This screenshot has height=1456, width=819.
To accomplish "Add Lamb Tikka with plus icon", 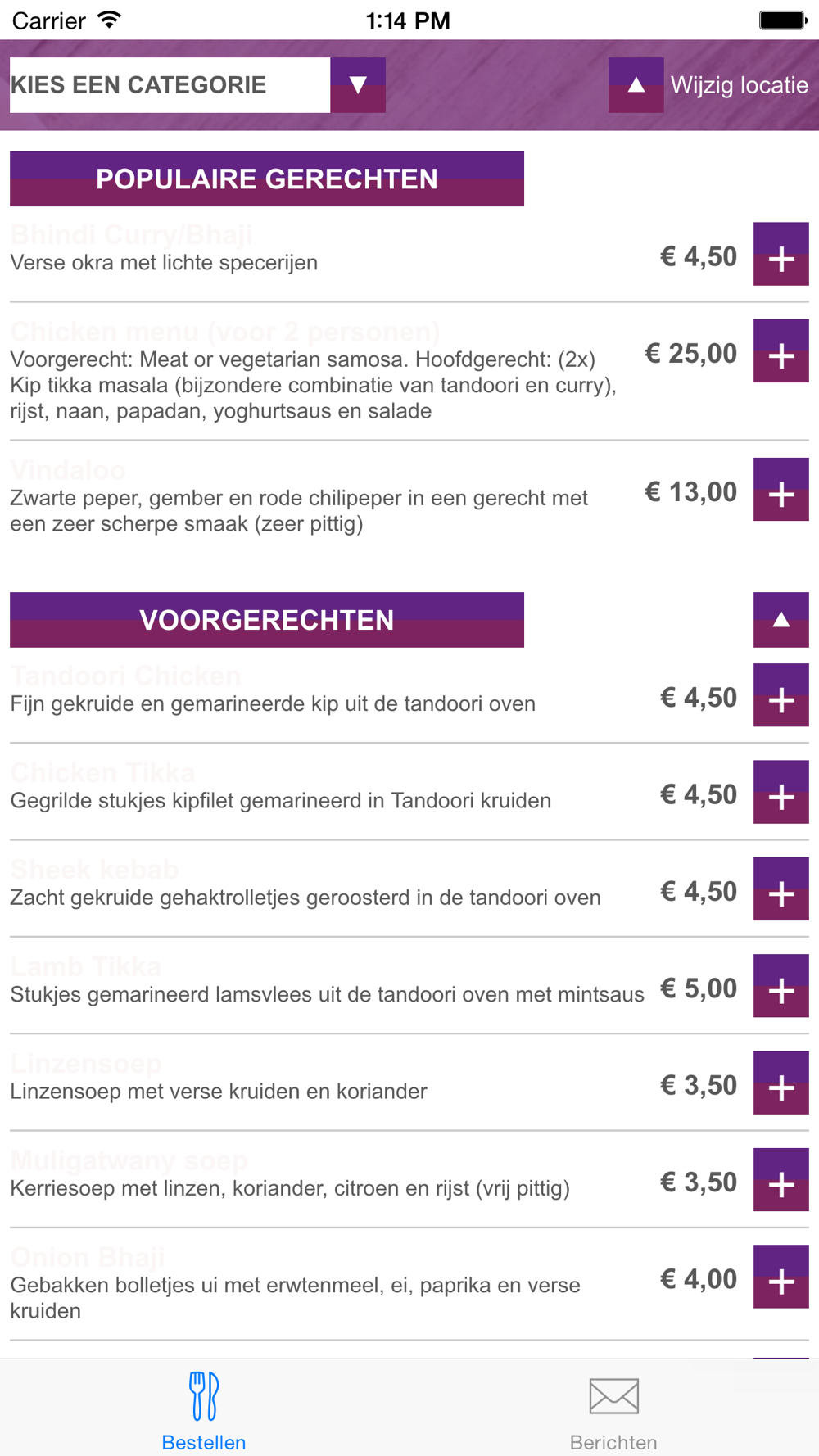I will click(x=781, y=986).
